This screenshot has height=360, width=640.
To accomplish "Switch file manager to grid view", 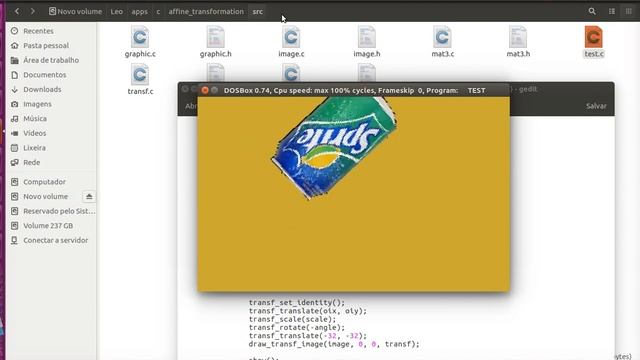I will point(629,11).
